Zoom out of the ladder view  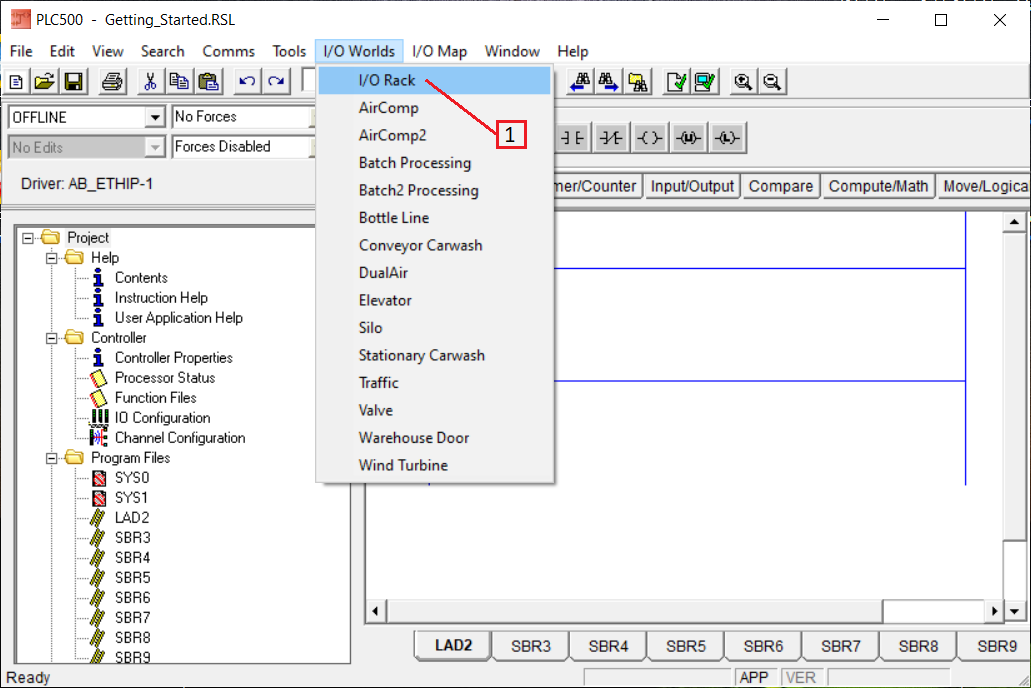point(772,82)
